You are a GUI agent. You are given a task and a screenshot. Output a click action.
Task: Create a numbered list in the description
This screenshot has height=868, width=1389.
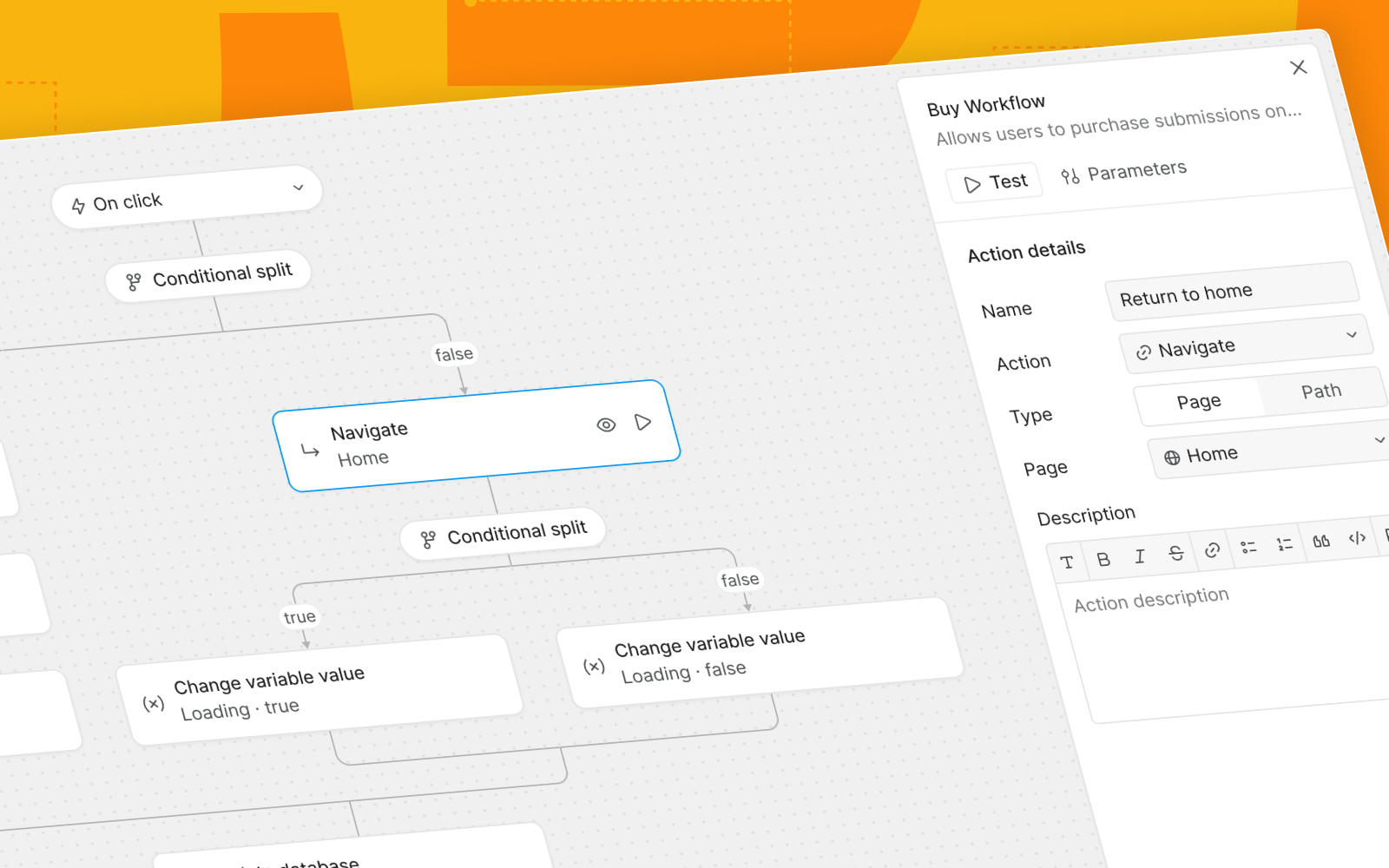[1285, 543]
